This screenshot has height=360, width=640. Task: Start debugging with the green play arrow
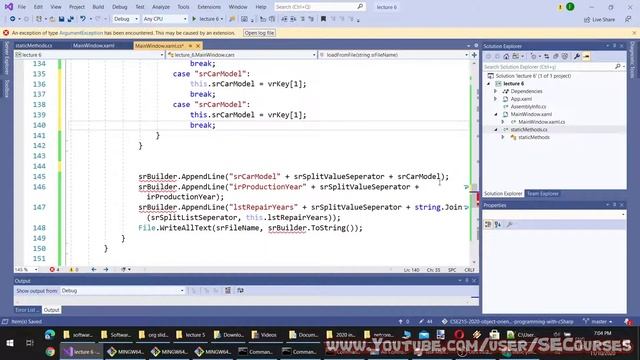pos(194,19)
